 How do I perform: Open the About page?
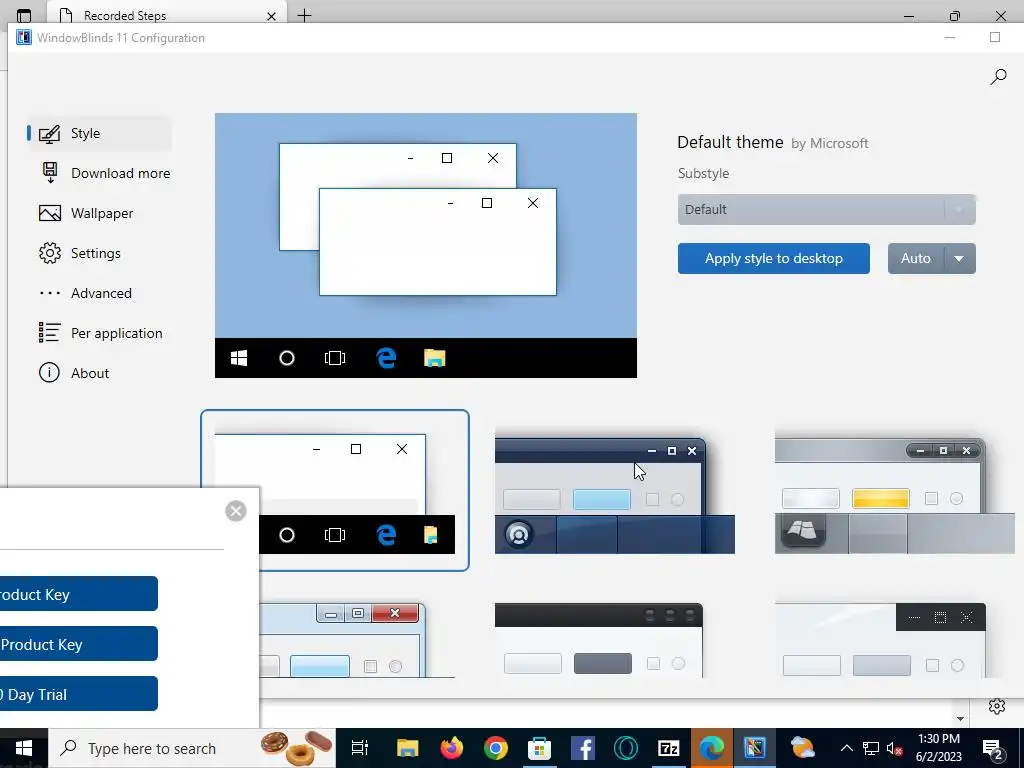74,373
